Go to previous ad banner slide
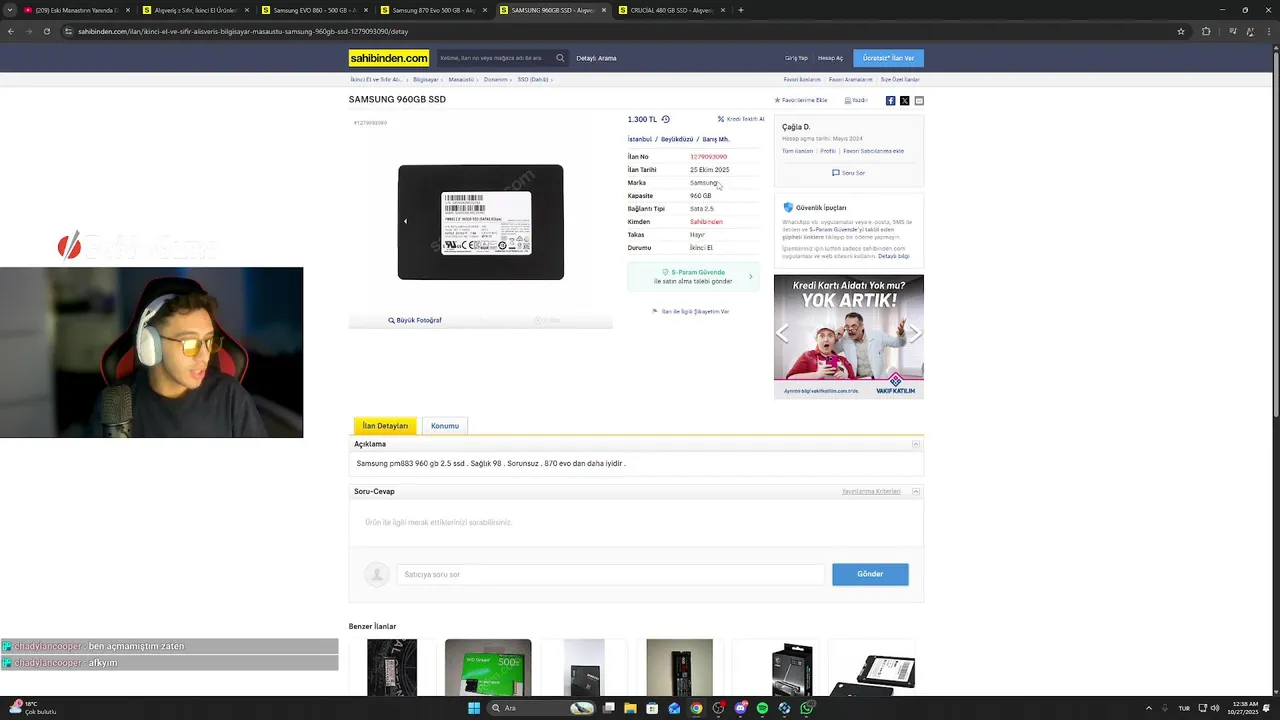The image size is (1280, 720). click(x=783, y=334)
